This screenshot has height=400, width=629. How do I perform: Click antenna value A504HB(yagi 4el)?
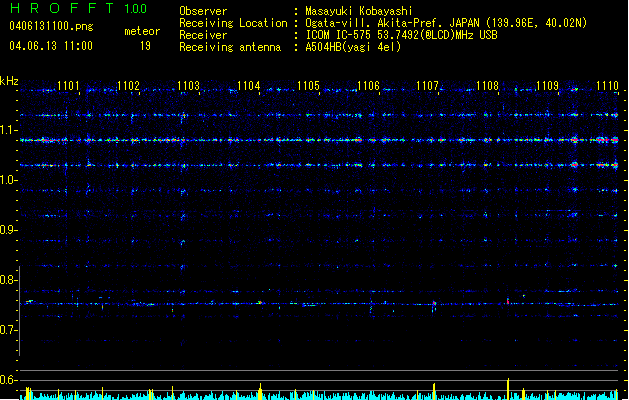353,47
